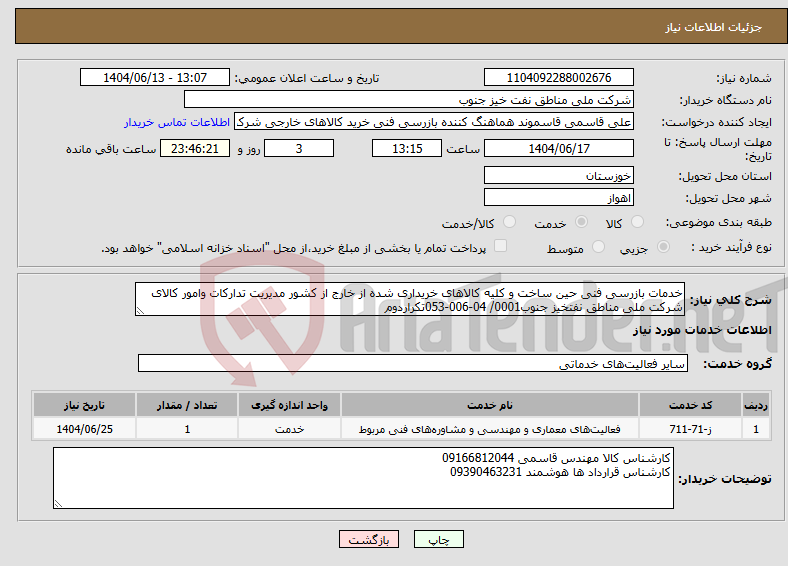
Task: Click the remaining days field showing 3
Action: [x=299, y=149]
